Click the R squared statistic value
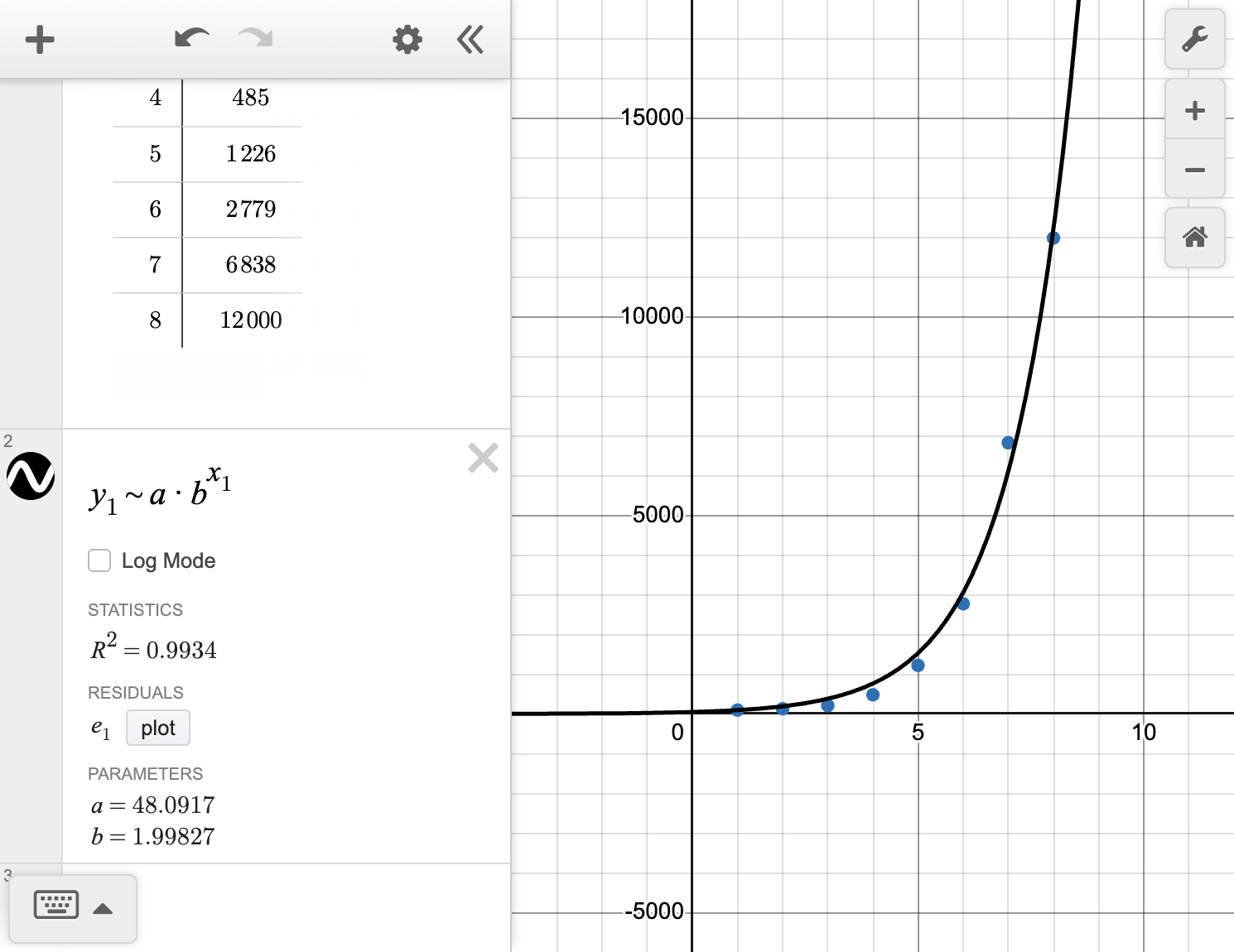Viewport: 1234px width, 952px height. (152, 648)
